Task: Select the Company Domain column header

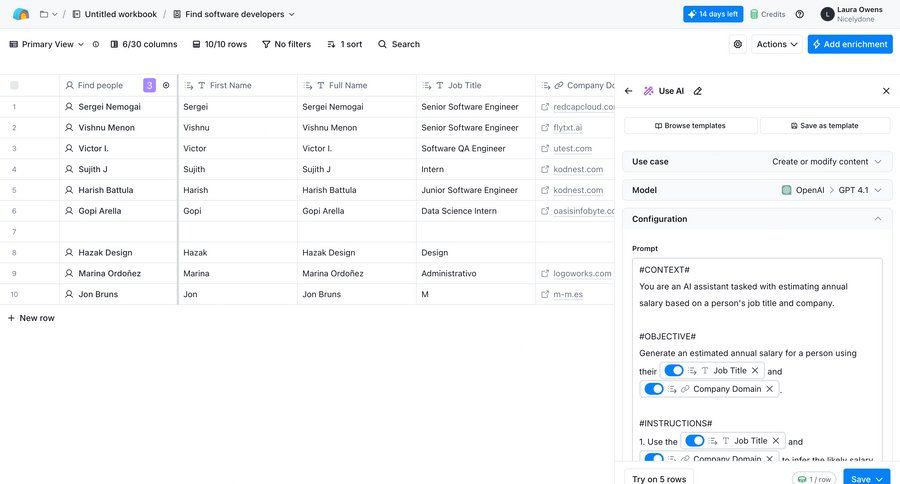Action: pos(575,85)
